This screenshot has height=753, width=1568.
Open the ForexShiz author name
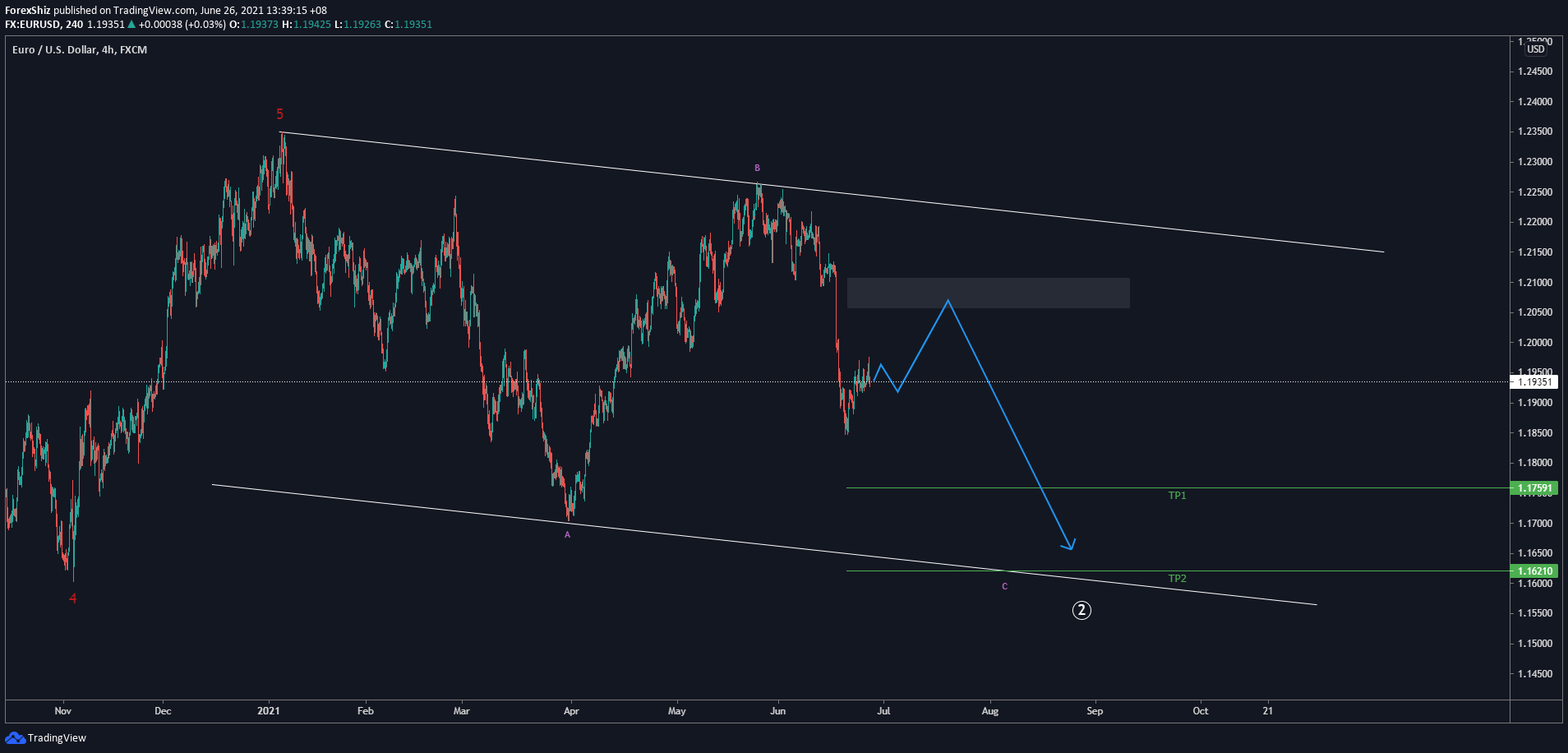(x=28, y=11)
